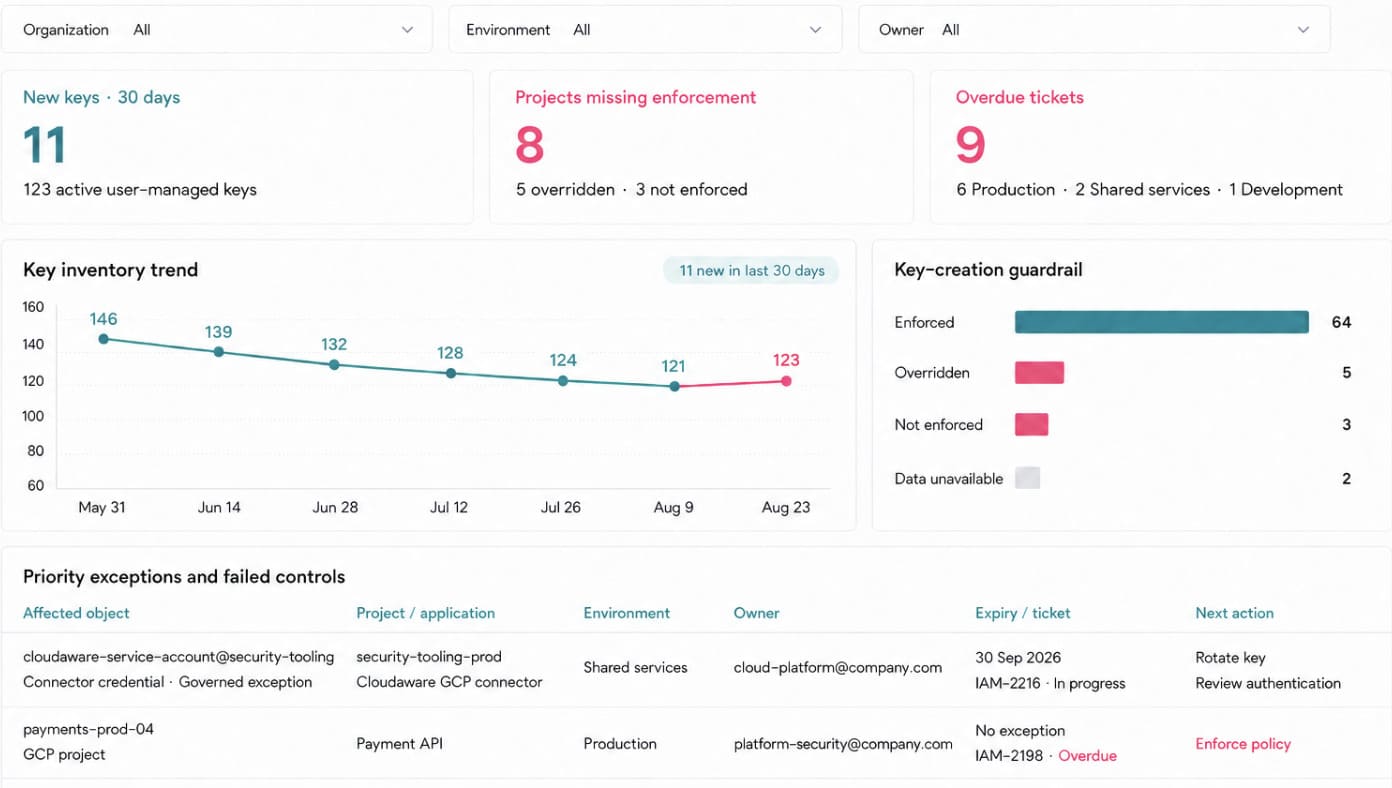Click the Jun 28 data point labeled 132
The image size is (1392, 788).
click(x=334, y=365)
